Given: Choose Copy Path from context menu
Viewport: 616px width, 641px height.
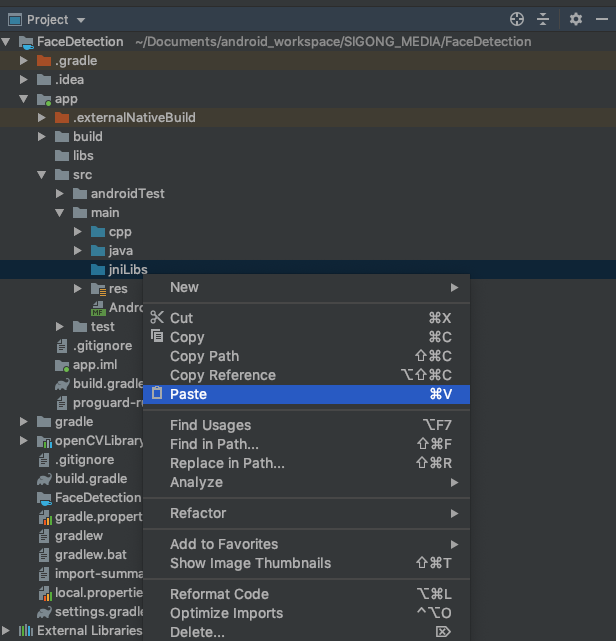Looking at the screenshot, I should tap(306, 356).
